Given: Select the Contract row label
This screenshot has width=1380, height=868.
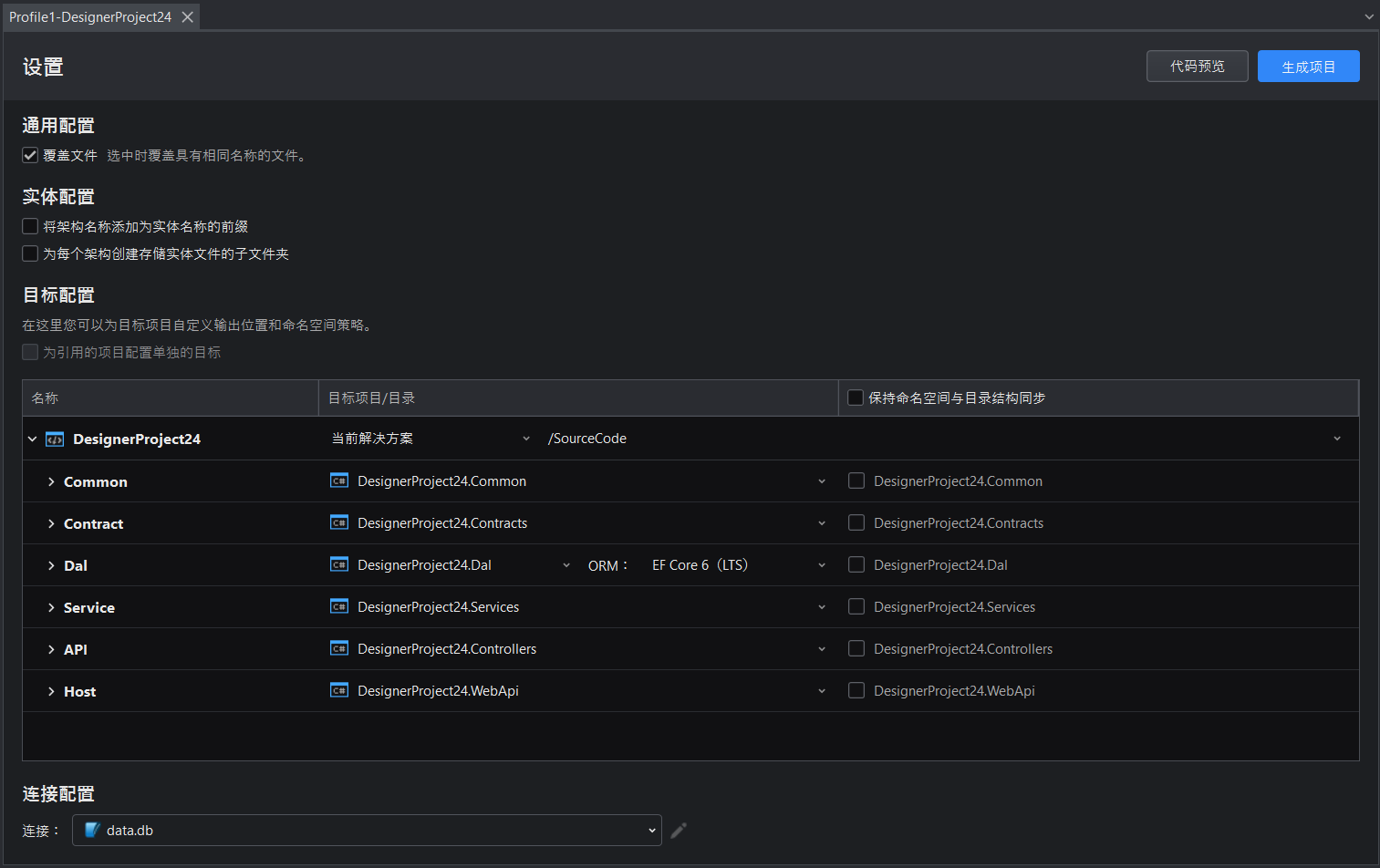Looking at the screenshot, I should [x=93, y=523].
